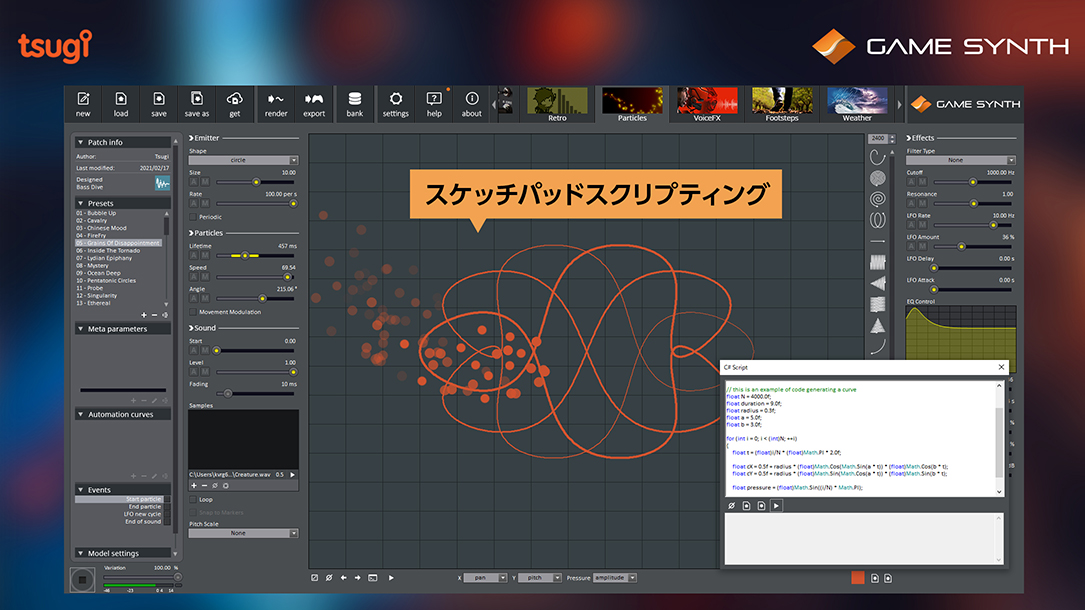1085x610 pixels.
Task: Open the sound bank
Action: click(355, 102)
